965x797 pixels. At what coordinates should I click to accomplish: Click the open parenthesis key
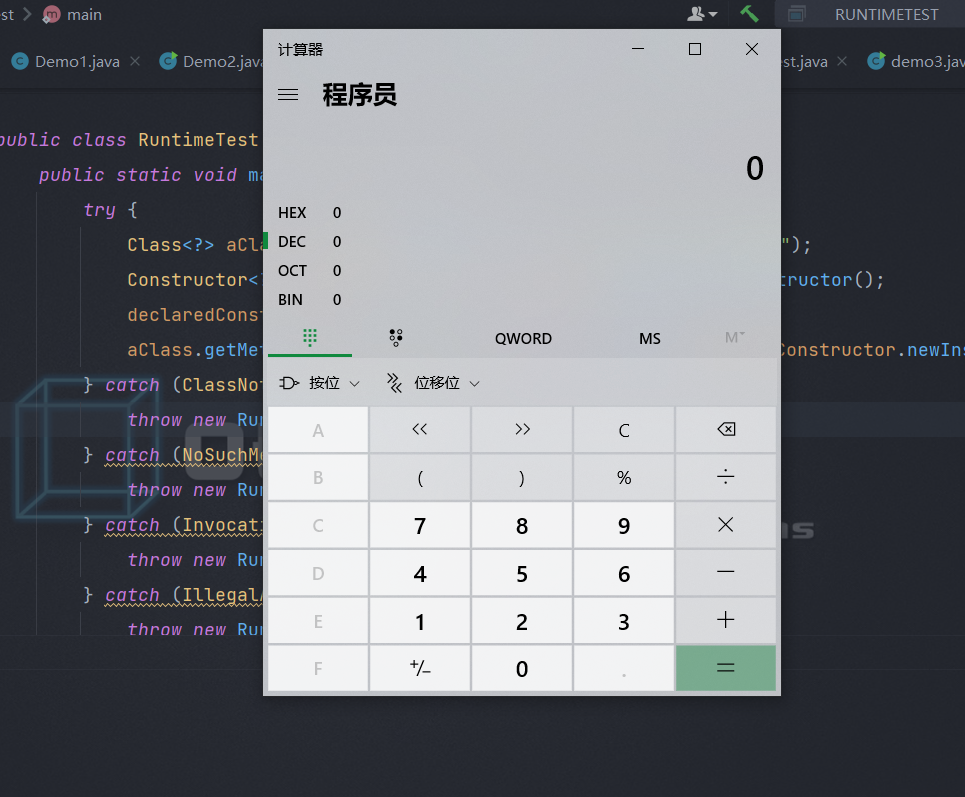point(420,477)
